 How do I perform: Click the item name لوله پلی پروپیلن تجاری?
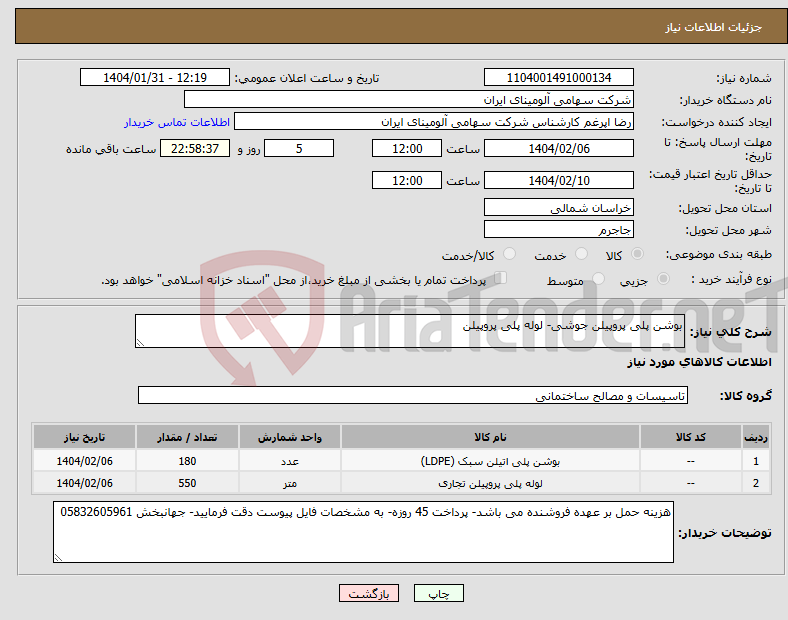[x=490, y=483]
